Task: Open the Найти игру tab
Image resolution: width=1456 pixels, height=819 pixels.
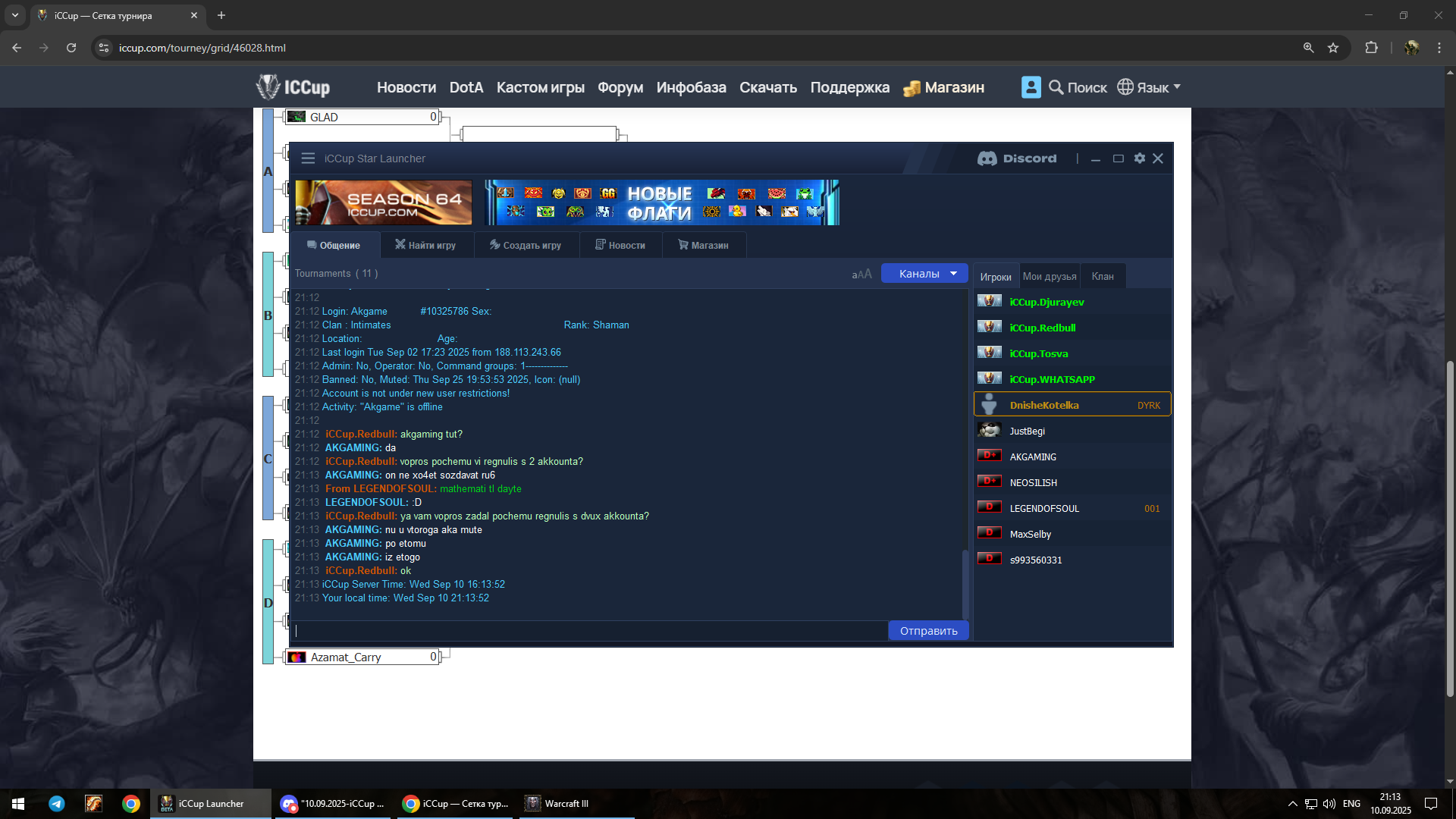Action: (425, 245)
